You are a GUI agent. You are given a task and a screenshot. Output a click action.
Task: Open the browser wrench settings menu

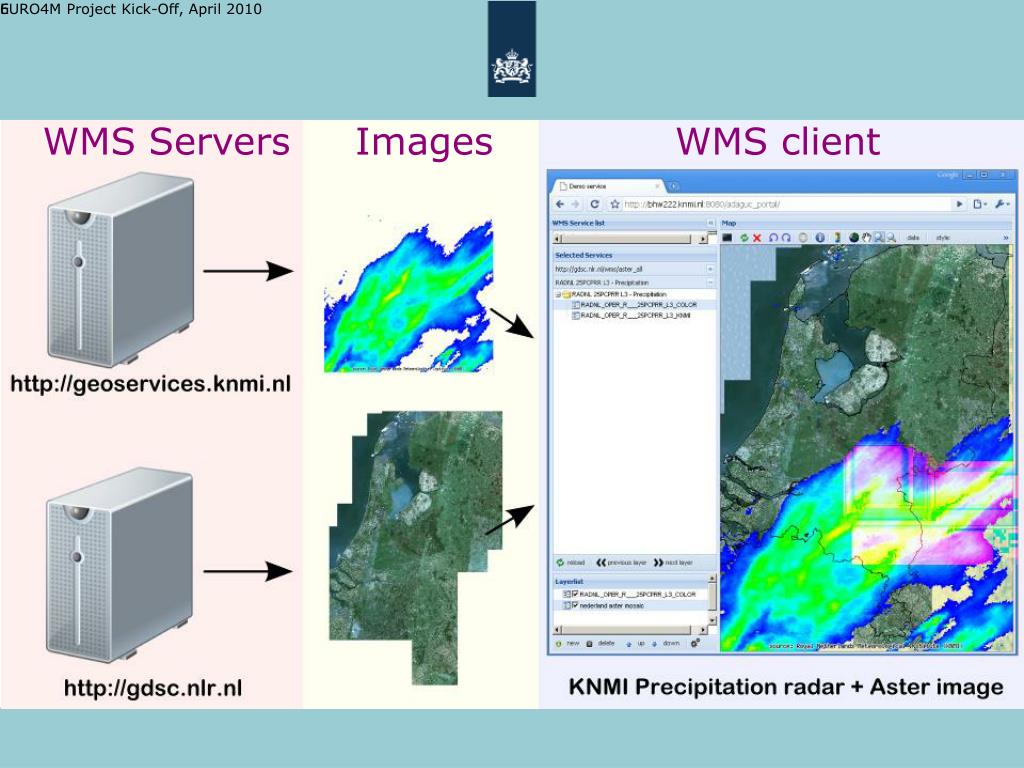point(1002,204)
